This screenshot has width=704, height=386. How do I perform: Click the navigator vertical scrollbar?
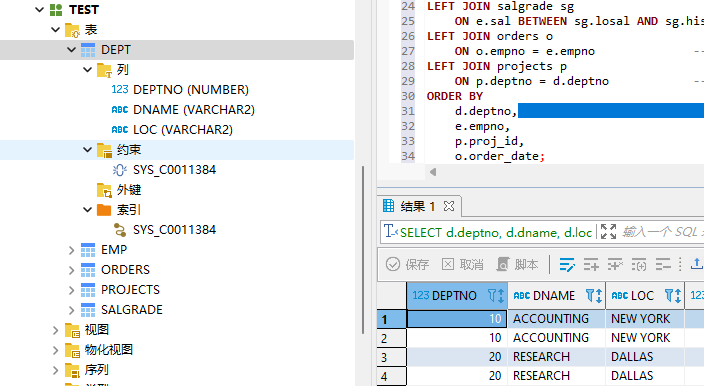[363, 250]
